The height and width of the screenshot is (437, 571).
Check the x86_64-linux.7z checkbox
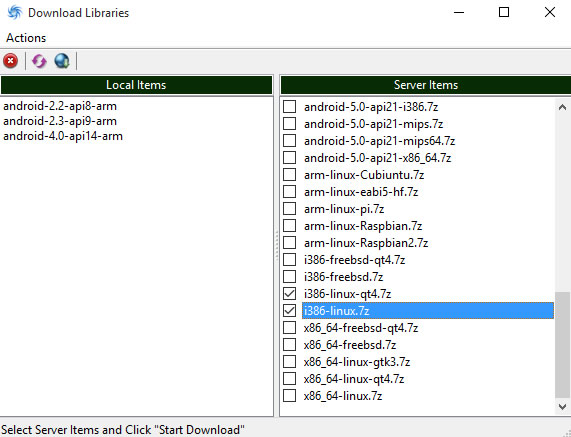click(x=290, y=396)
